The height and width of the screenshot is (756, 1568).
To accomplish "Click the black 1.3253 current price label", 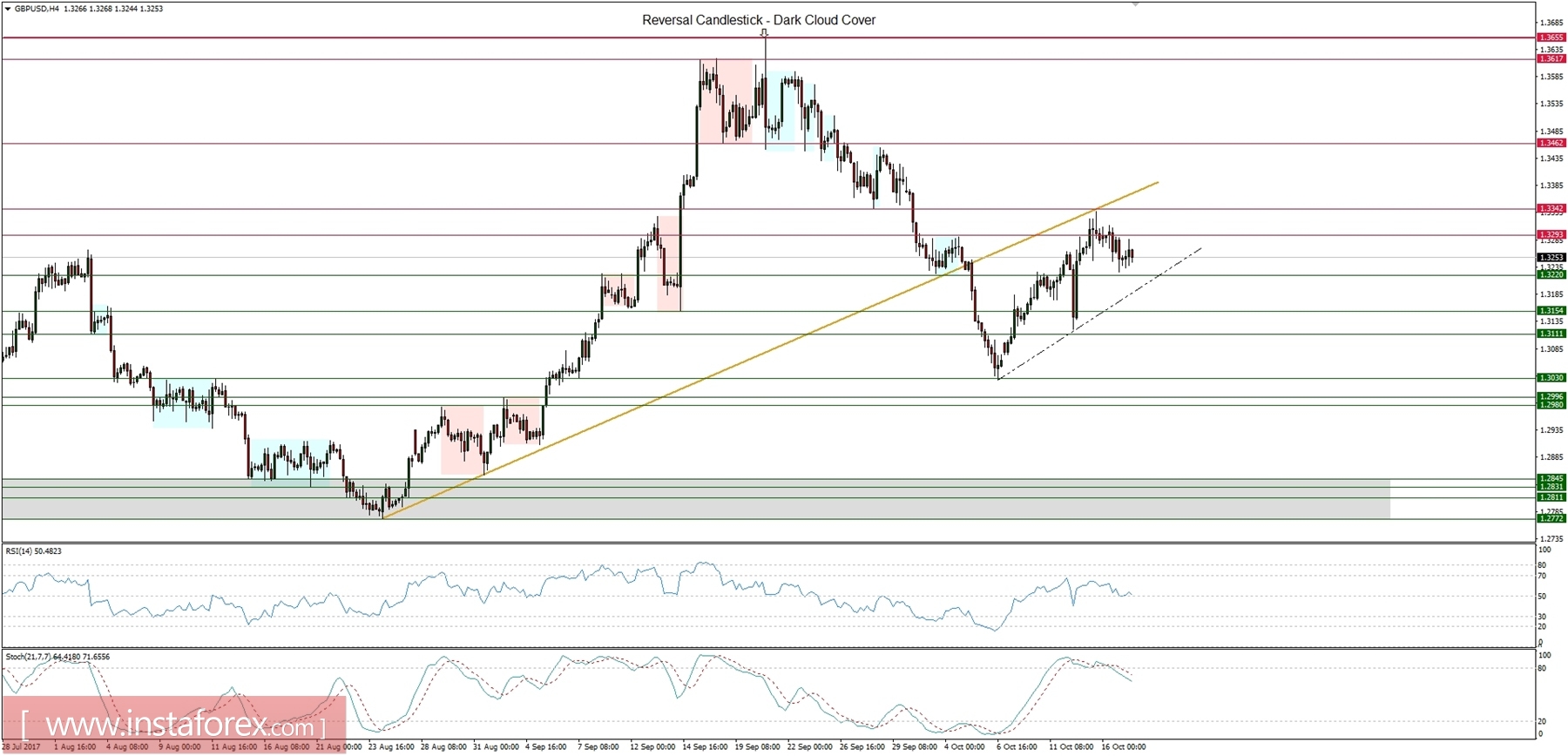I will [1551, 257].
